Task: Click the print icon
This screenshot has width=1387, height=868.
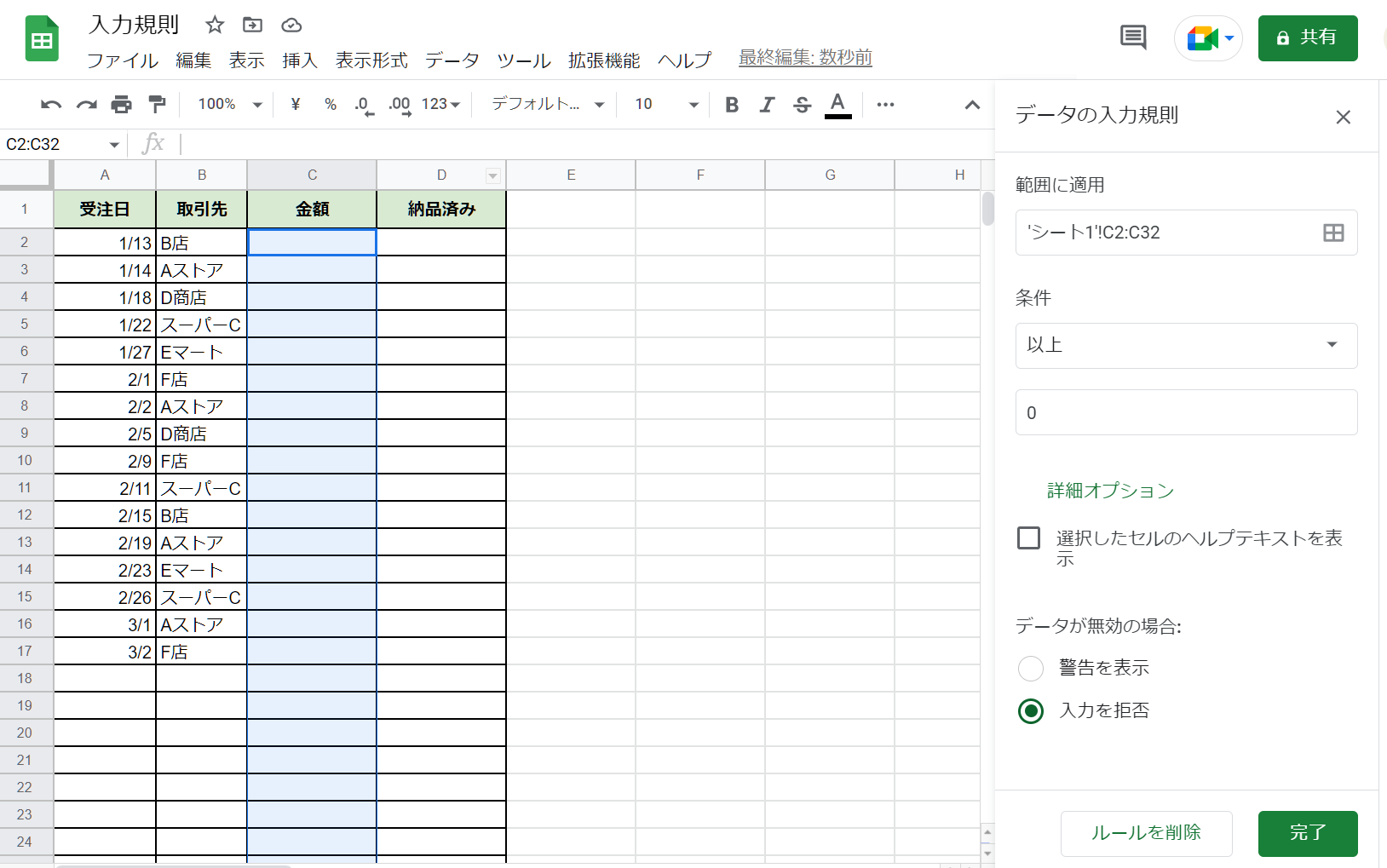Action: [x=121, y=104]
